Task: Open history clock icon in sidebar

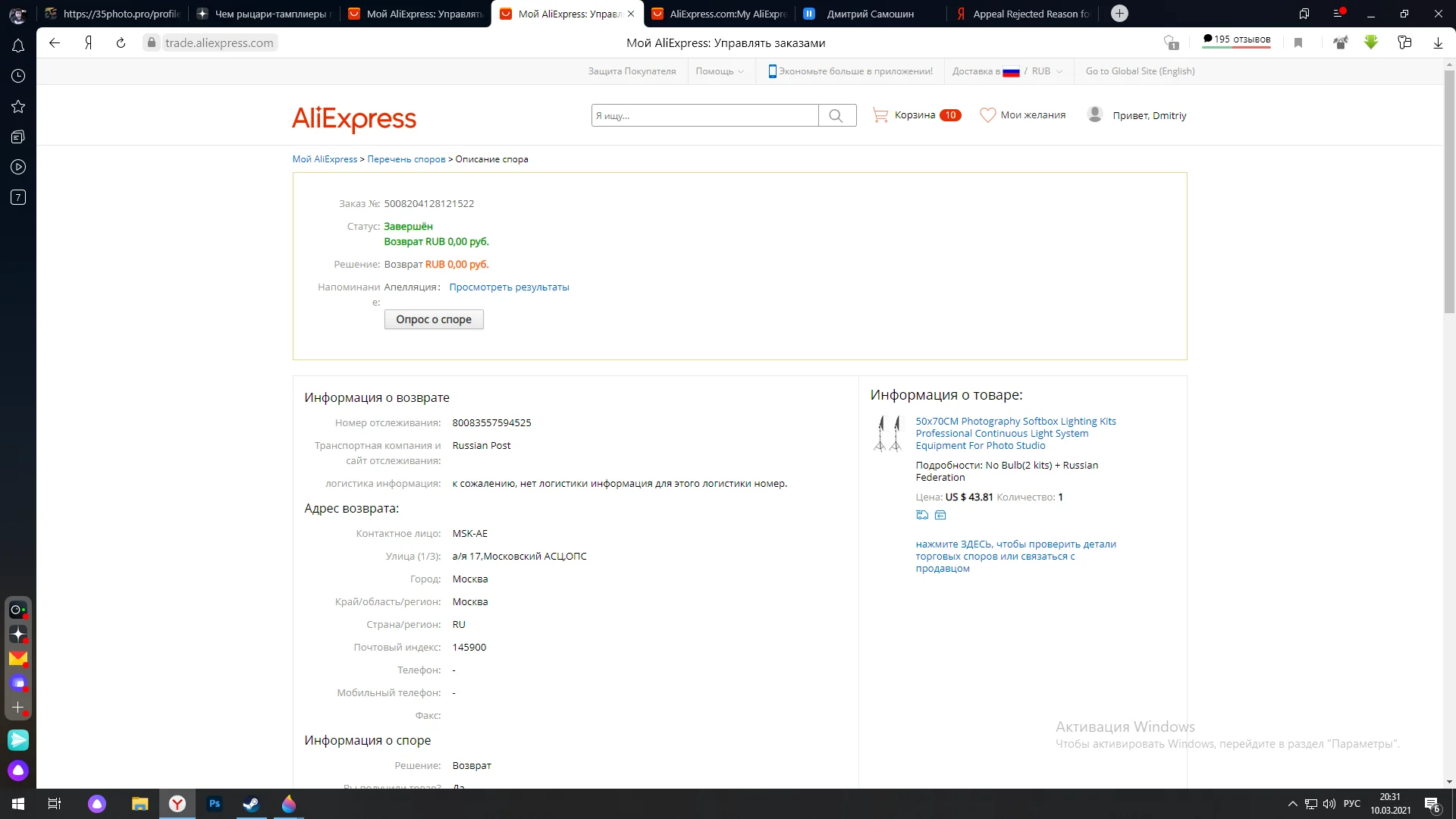Action: tap(18, 76)
